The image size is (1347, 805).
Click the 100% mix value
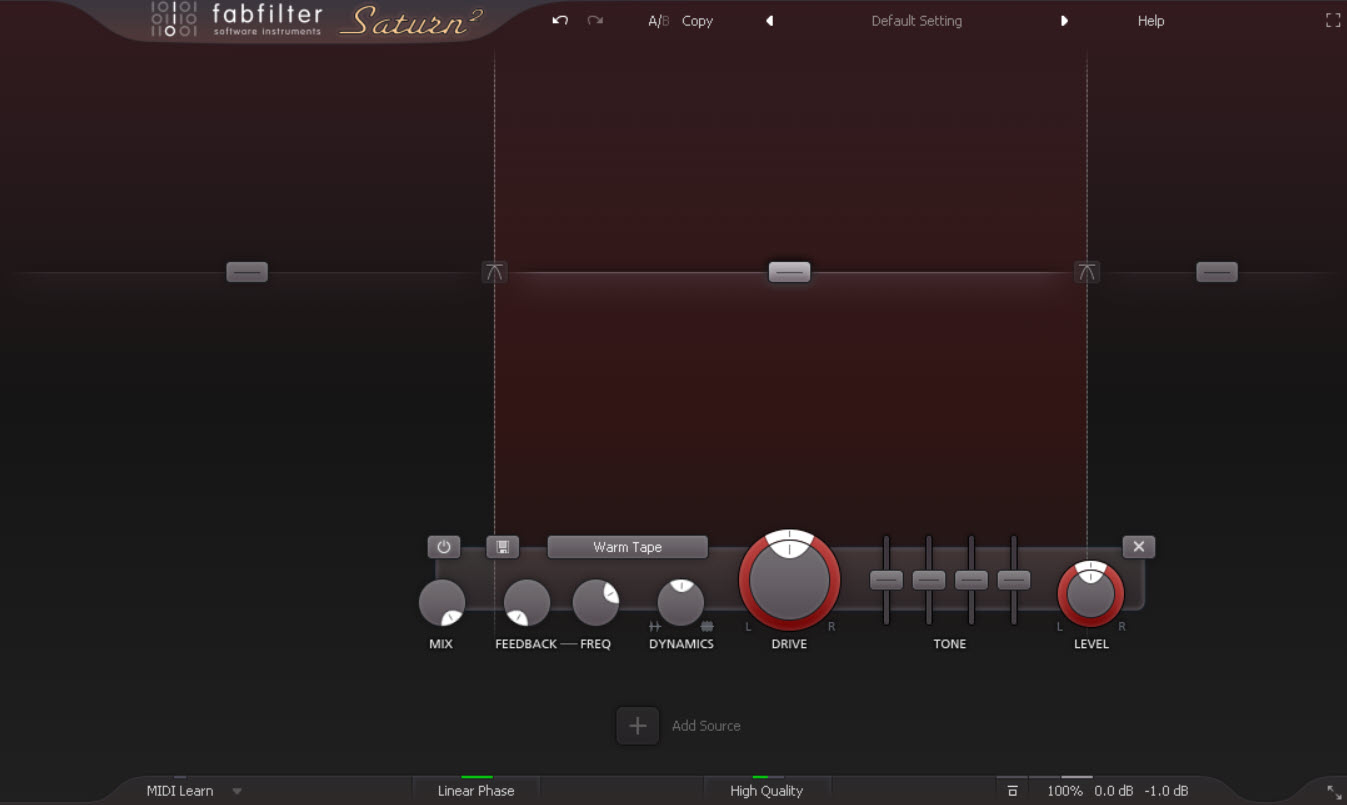(1065, 791)
